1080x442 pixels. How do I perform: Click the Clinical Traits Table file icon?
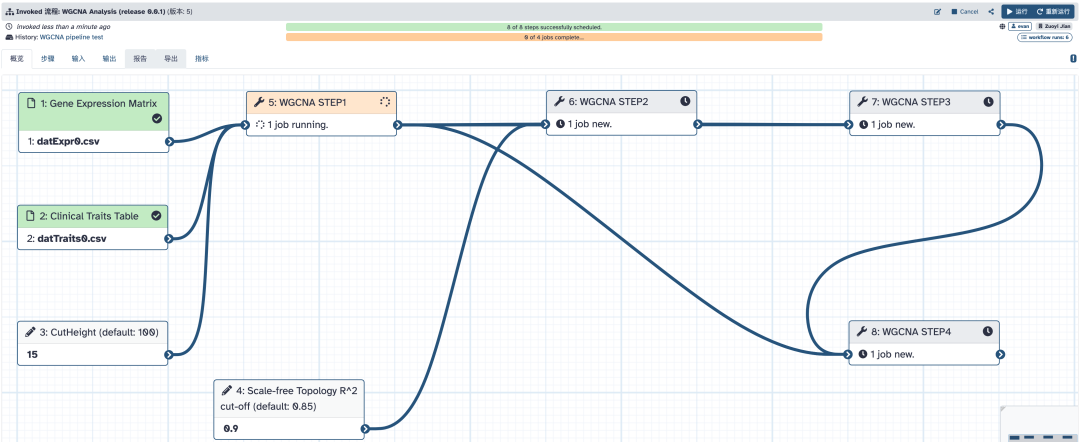[30, 216]
